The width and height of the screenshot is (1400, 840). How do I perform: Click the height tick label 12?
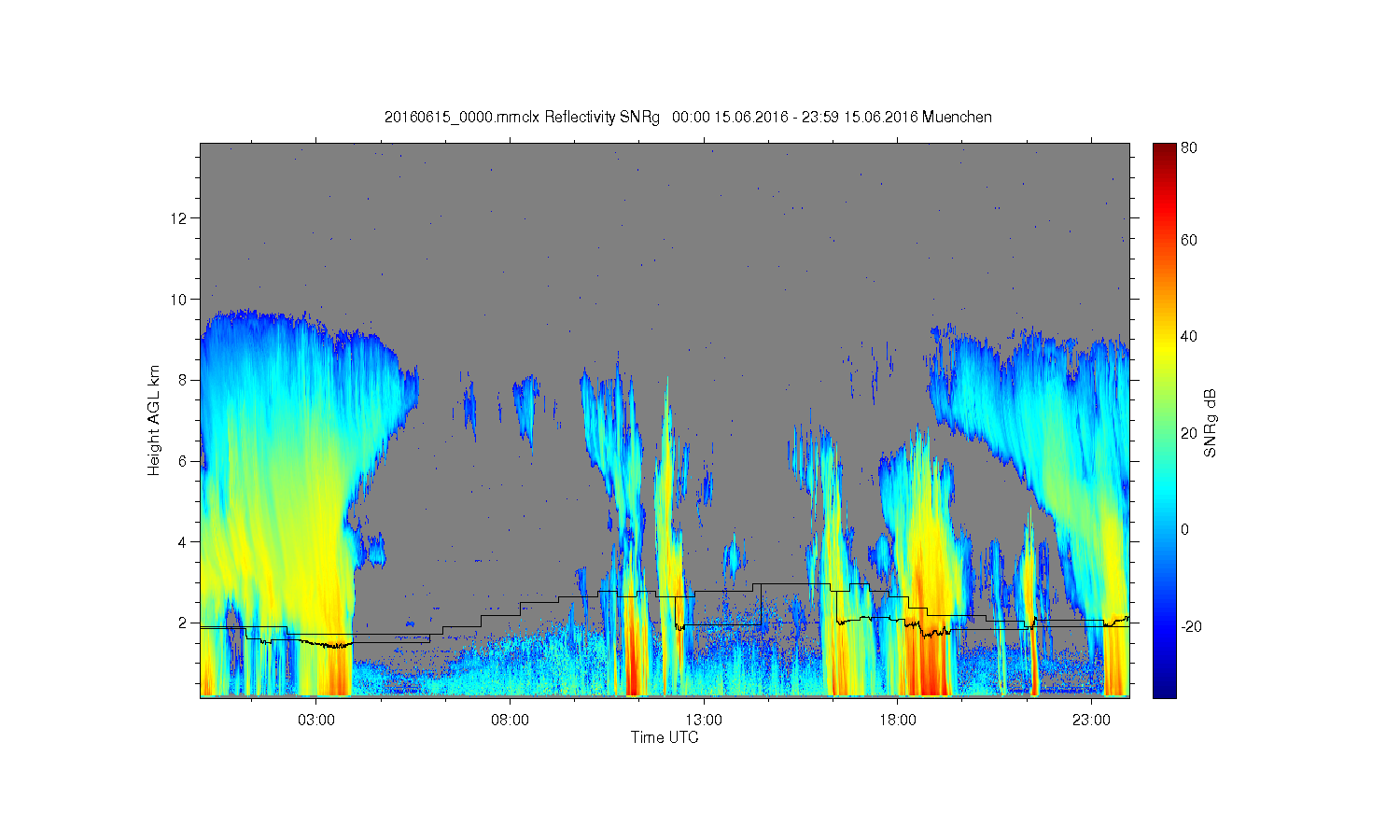pos(180,218)
